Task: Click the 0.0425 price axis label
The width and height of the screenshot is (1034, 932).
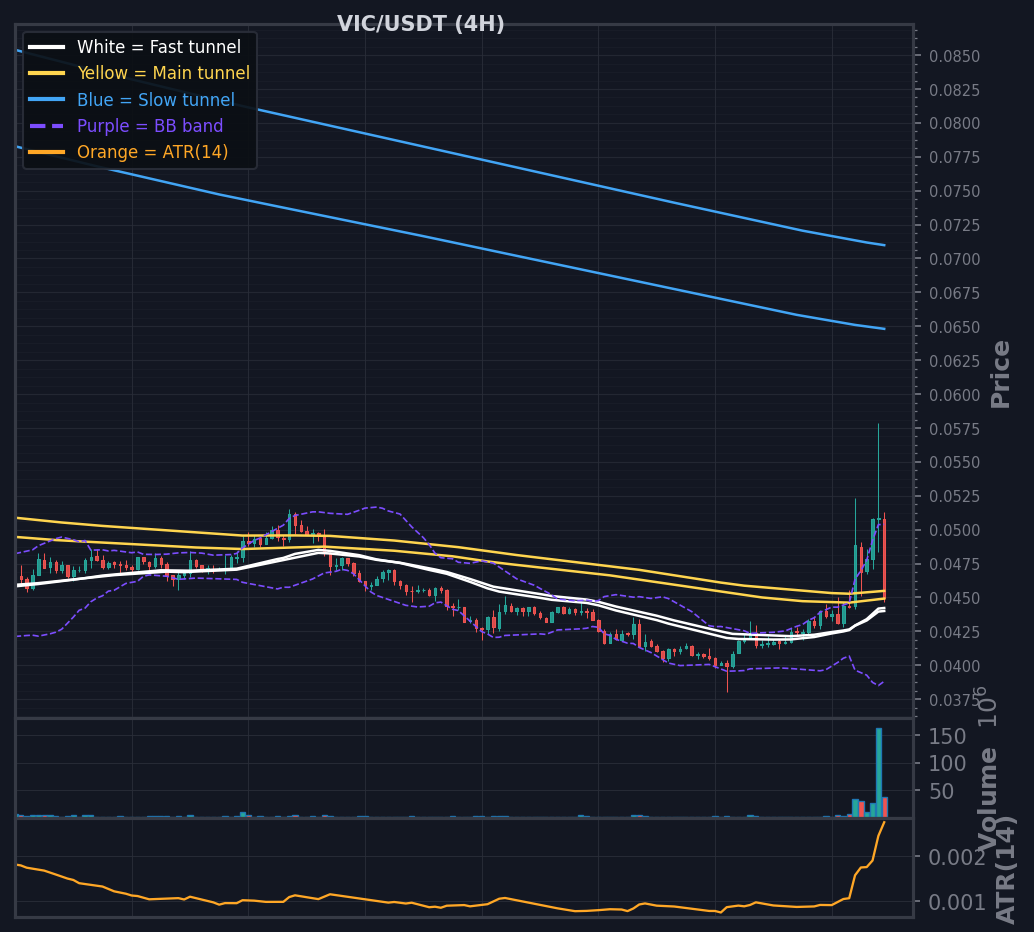Action: pyautogui.click(x=954, y=632)
